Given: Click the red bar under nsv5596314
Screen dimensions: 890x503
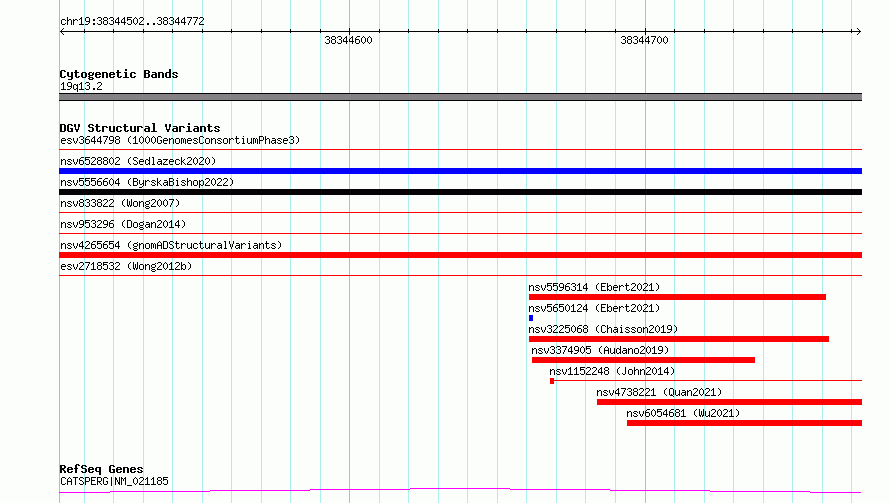Looking at the screenshot, I should [677, 297].
